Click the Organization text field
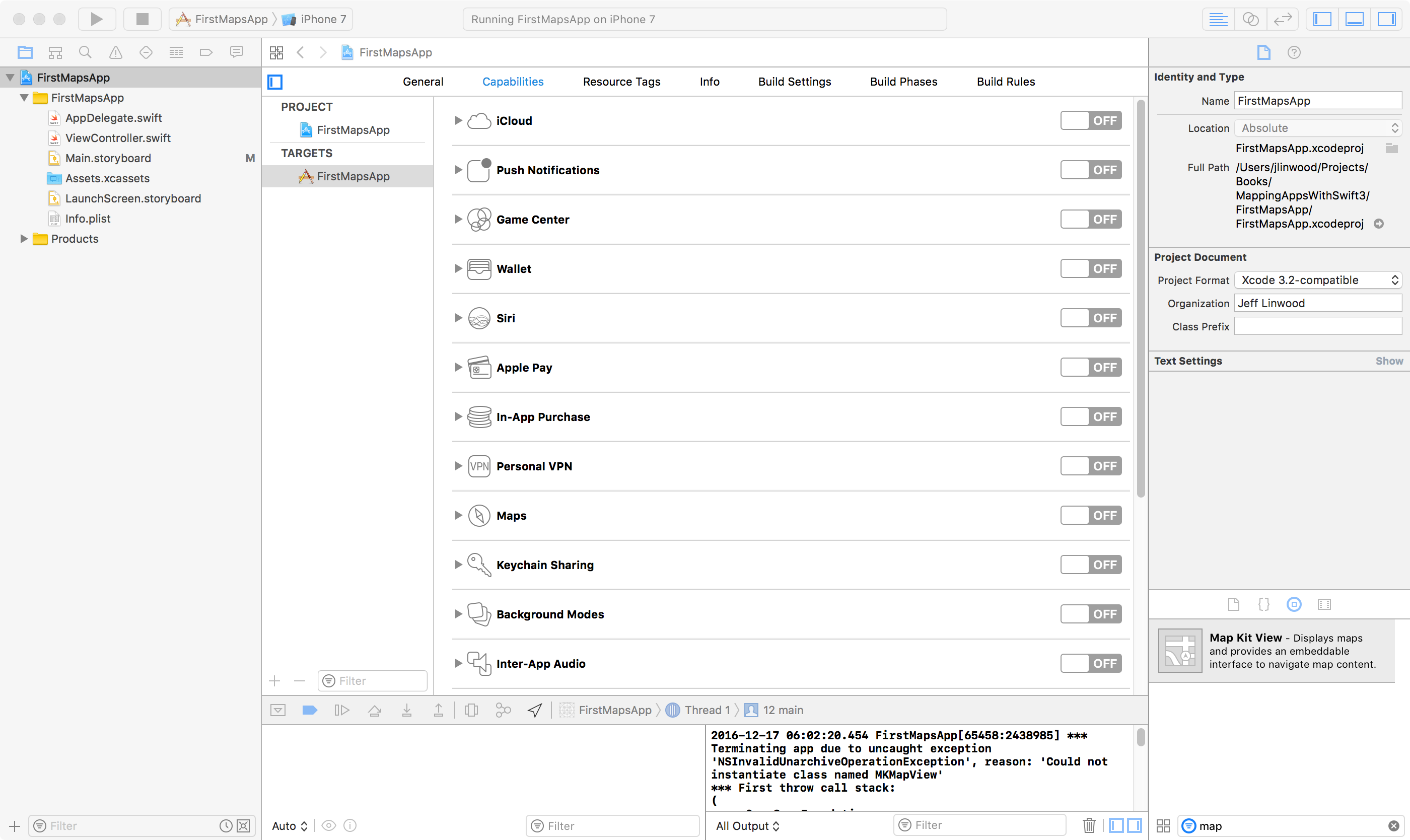Viewport: 1410px width, 840px height. tap(1317, 303)
